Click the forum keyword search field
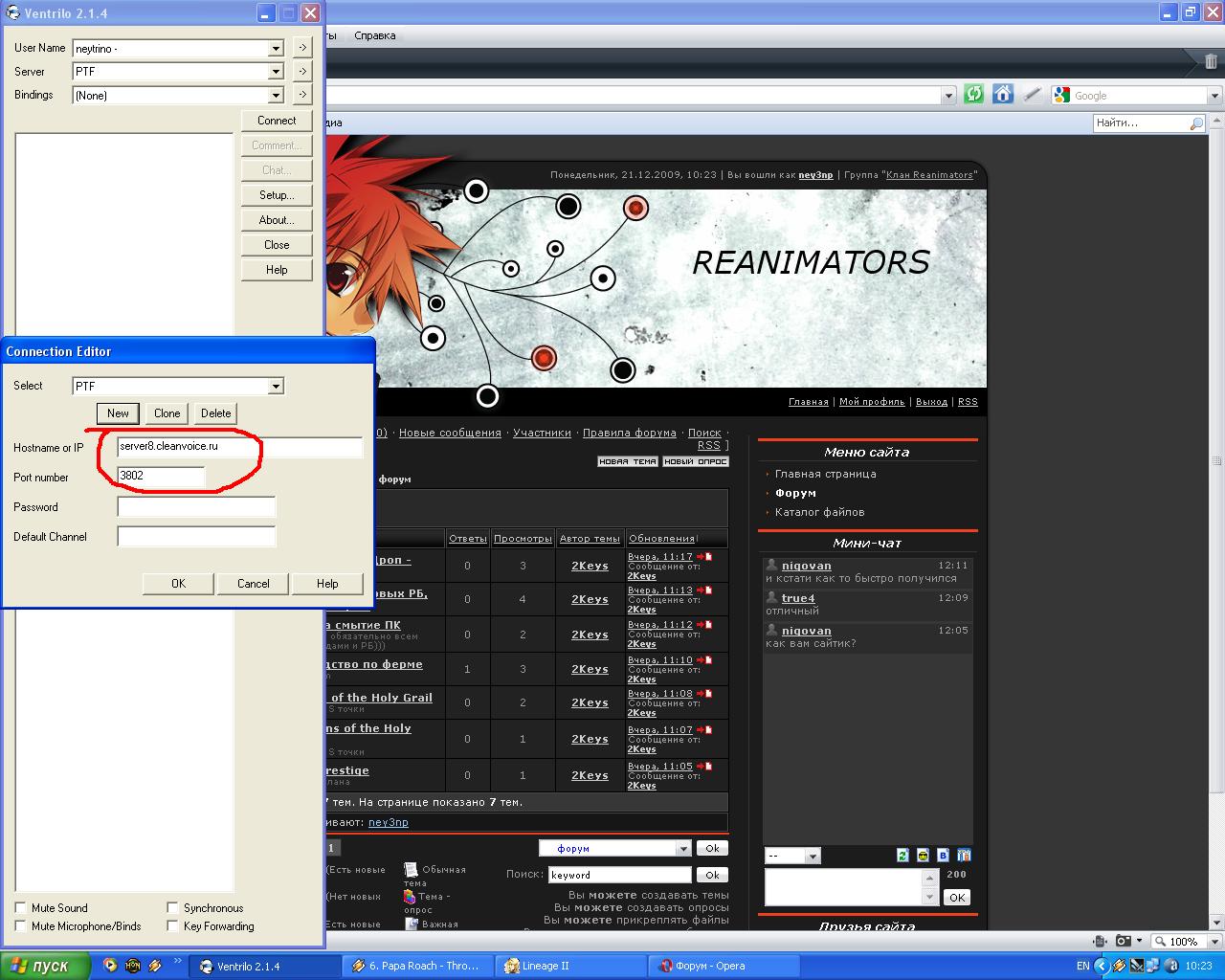 tap(619, 875)
